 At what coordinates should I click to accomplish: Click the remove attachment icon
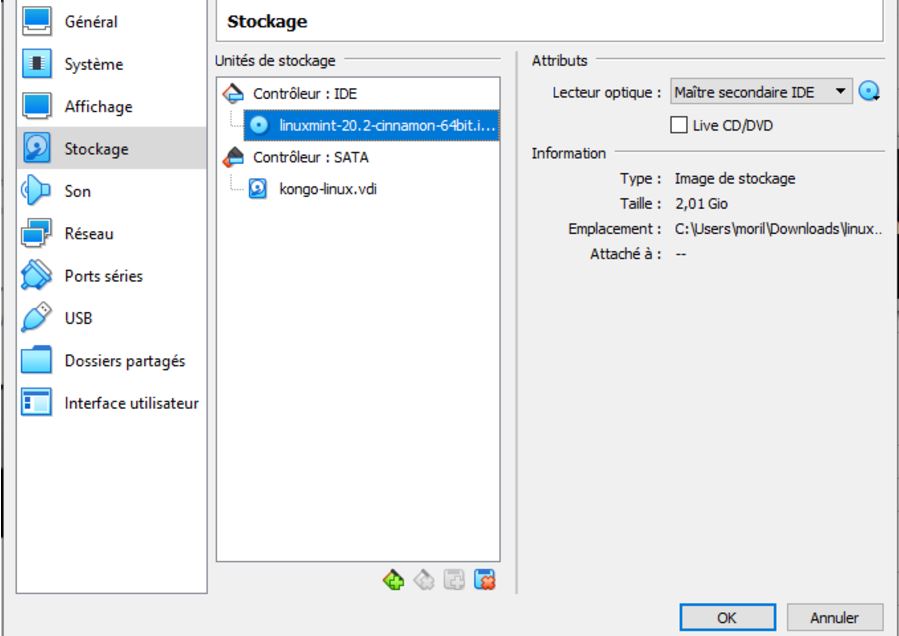tap(485, 580)
